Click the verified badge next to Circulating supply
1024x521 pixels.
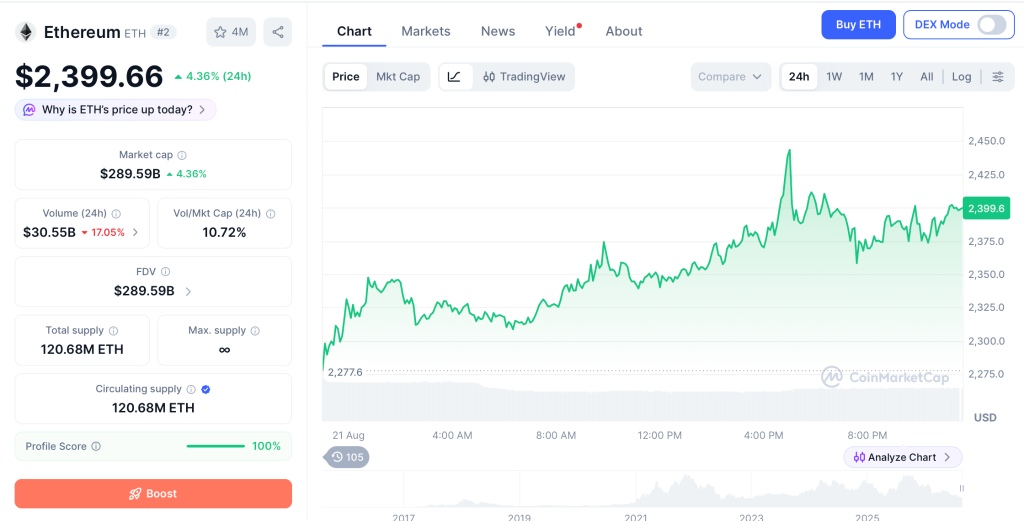point(206,389)
